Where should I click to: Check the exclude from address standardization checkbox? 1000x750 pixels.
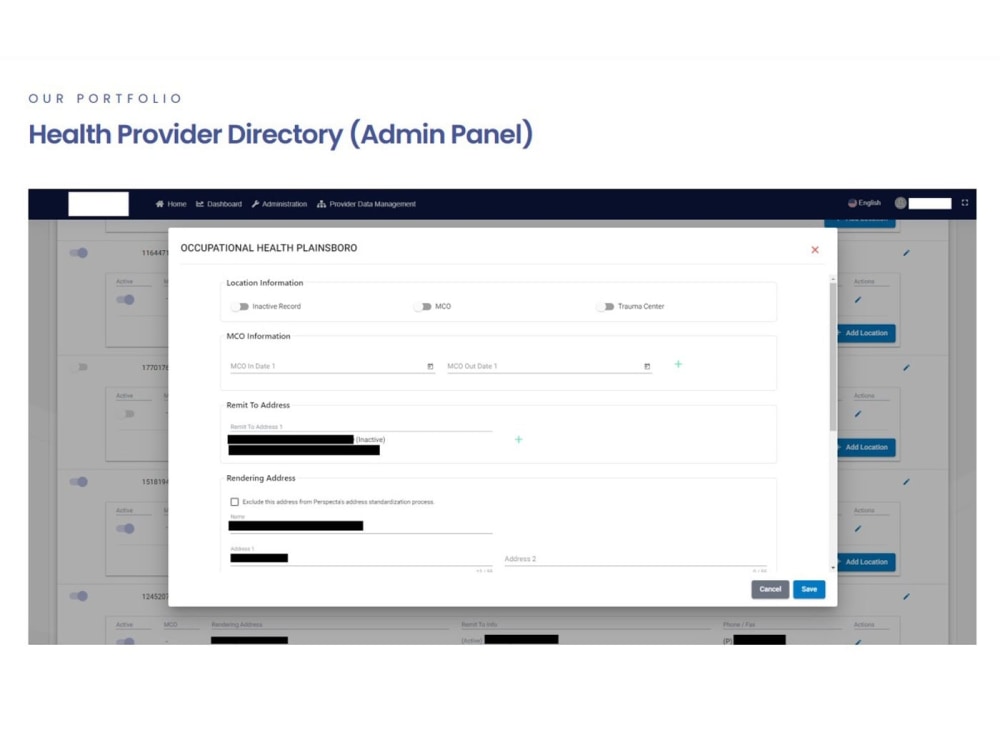[233, 502]
